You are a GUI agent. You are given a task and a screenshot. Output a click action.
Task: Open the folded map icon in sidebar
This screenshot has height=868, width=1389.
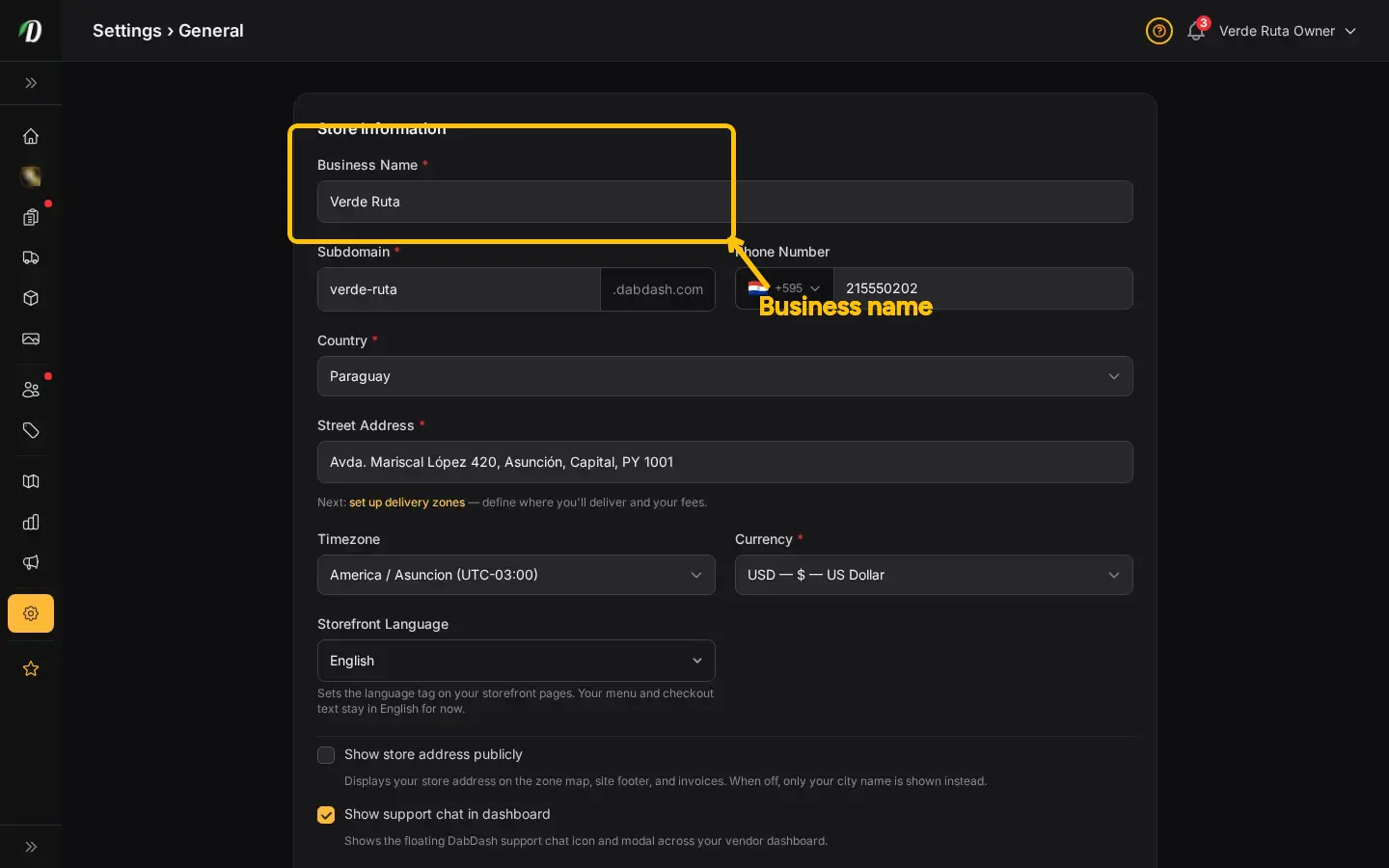tap(31, 481)
